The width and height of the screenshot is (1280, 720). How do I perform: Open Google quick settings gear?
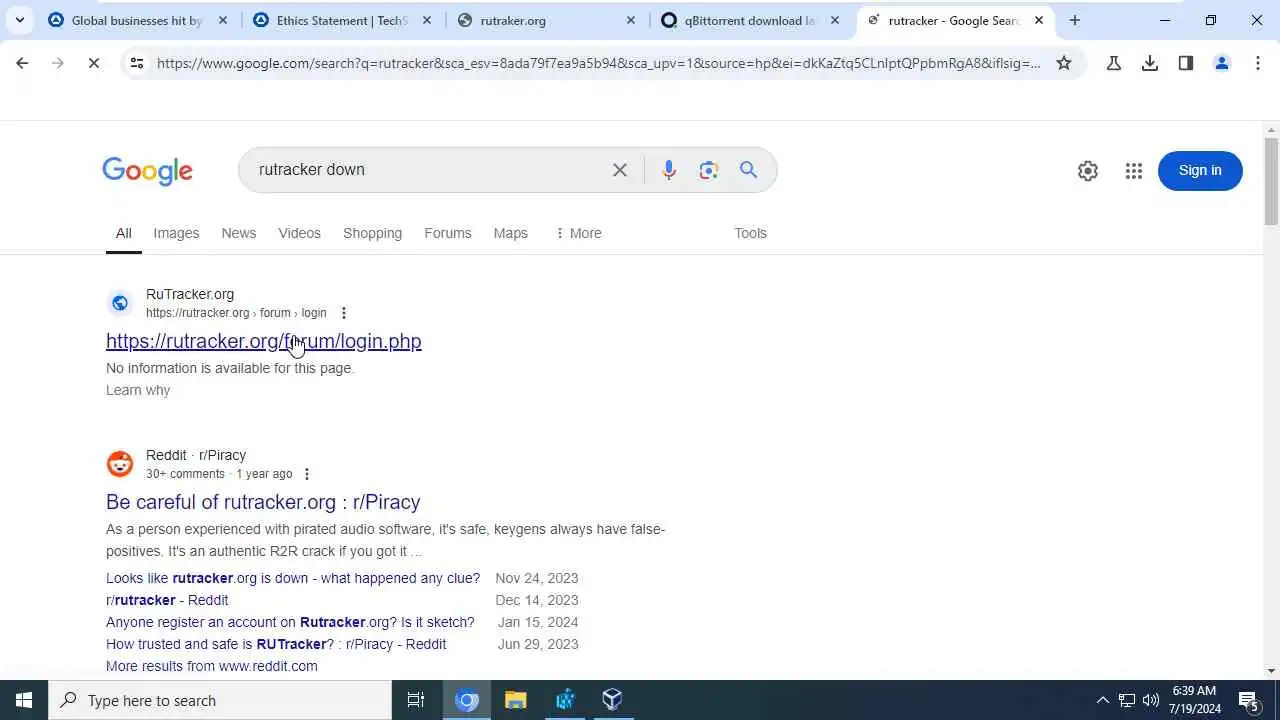pos(1088,171)
